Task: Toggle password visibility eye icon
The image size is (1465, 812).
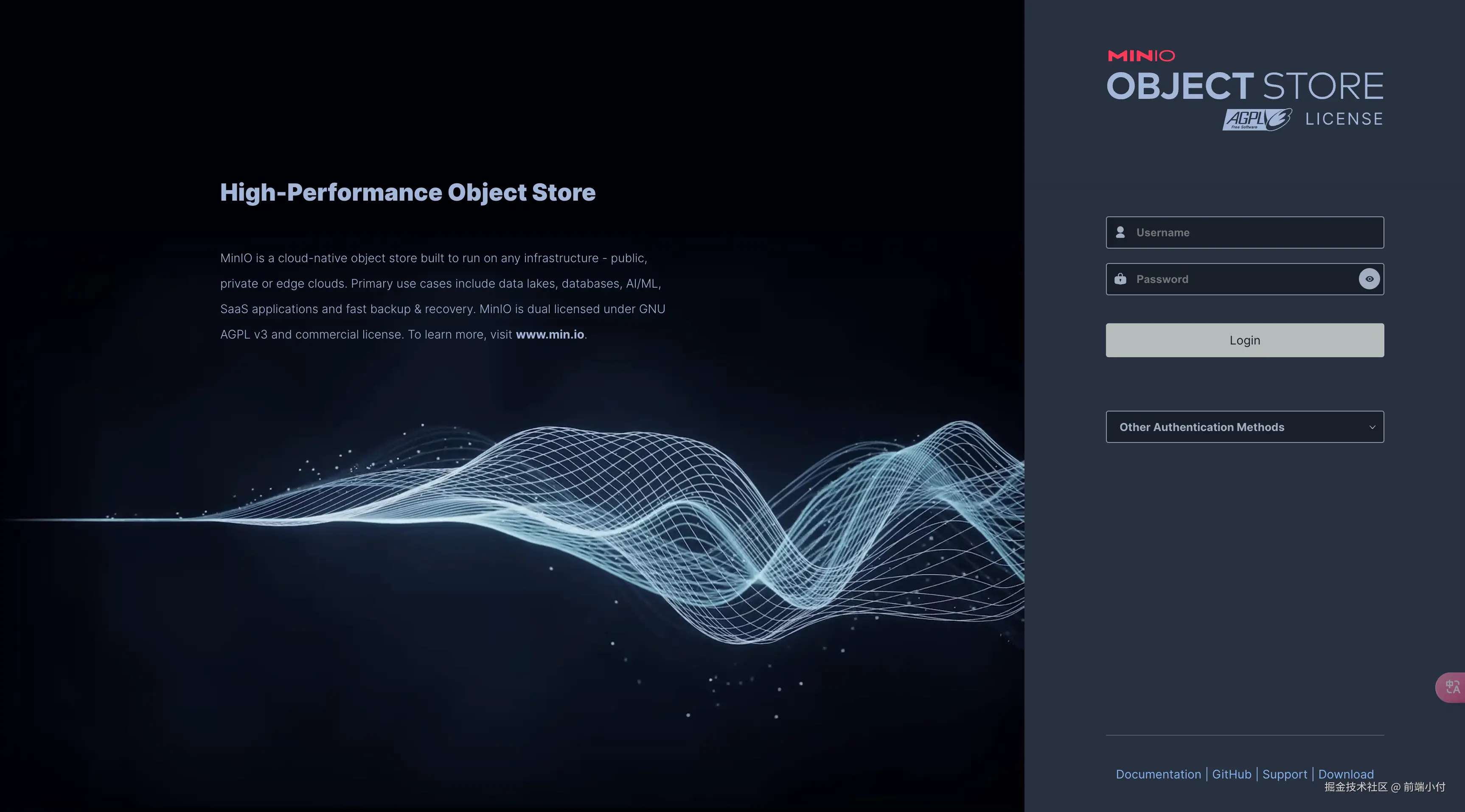Action: click(x=1370, y=279)
